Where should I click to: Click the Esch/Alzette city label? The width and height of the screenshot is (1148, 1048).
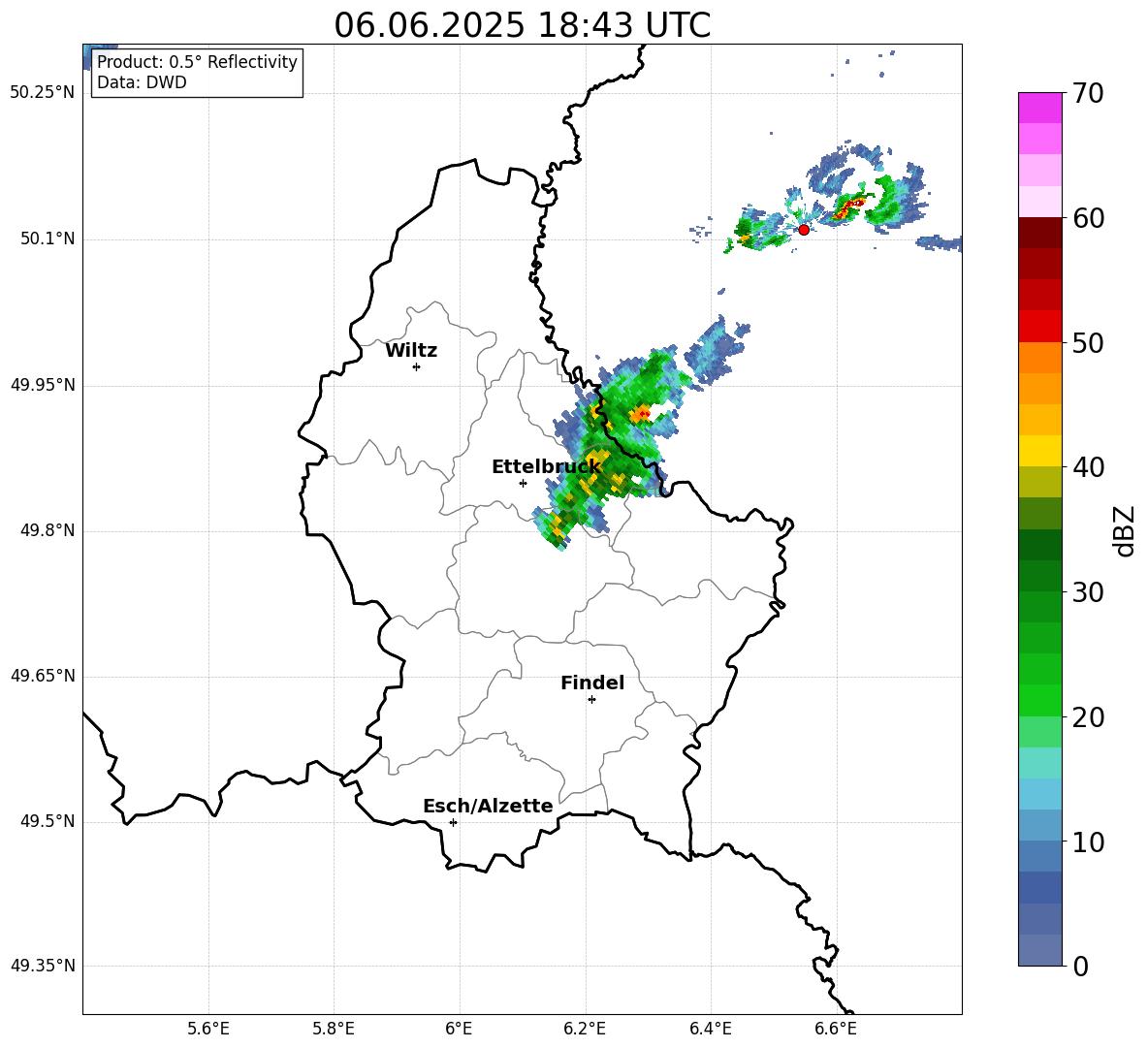point(488,806)
